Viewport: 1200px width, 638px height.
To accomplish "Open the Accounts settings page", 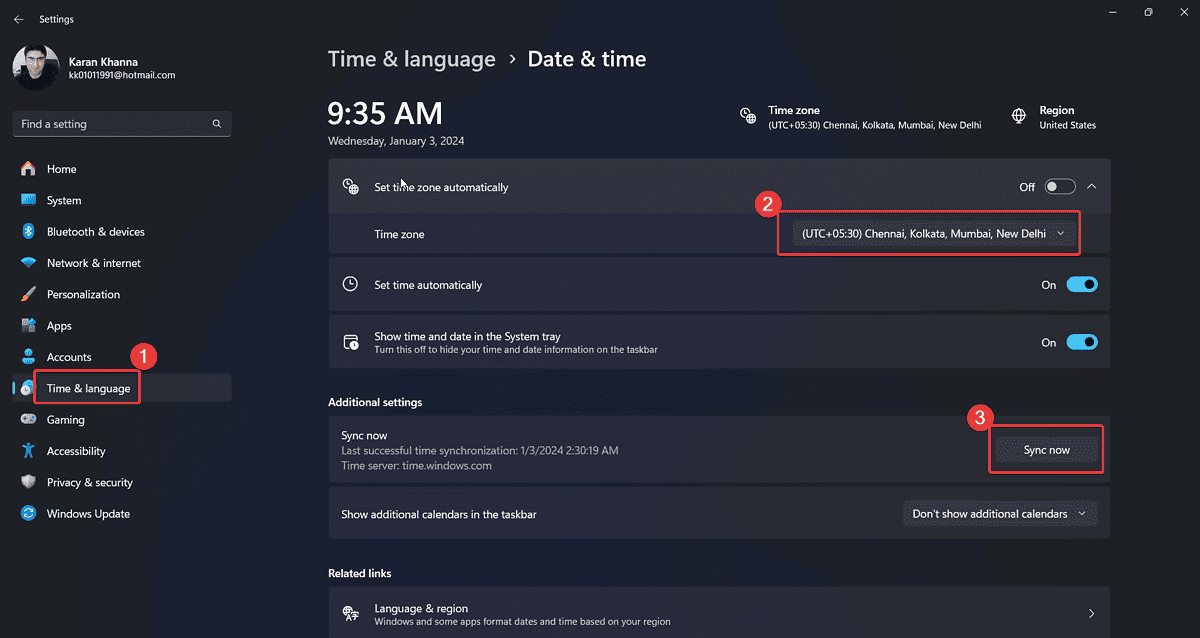I will click(69, 357).
